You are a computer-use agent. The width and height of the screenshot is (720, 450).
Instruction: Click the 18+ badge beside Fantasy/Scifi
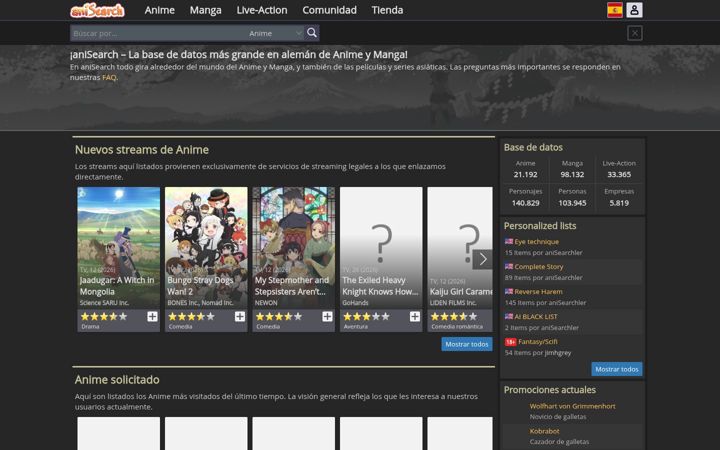coord(510,342)
